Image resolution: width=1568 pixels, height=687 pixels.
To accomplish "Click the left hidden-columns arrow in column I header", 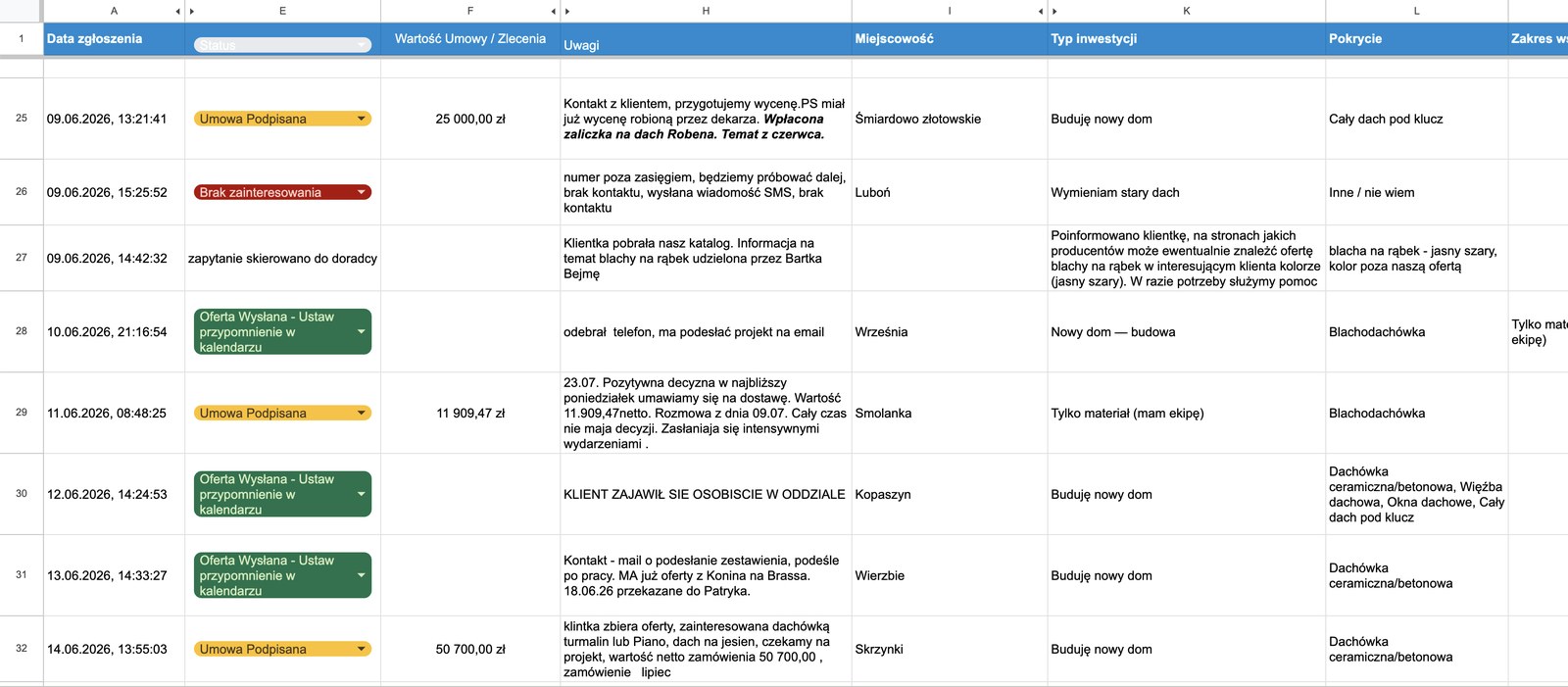I will pyautogui.click(x=1040, y=11).
